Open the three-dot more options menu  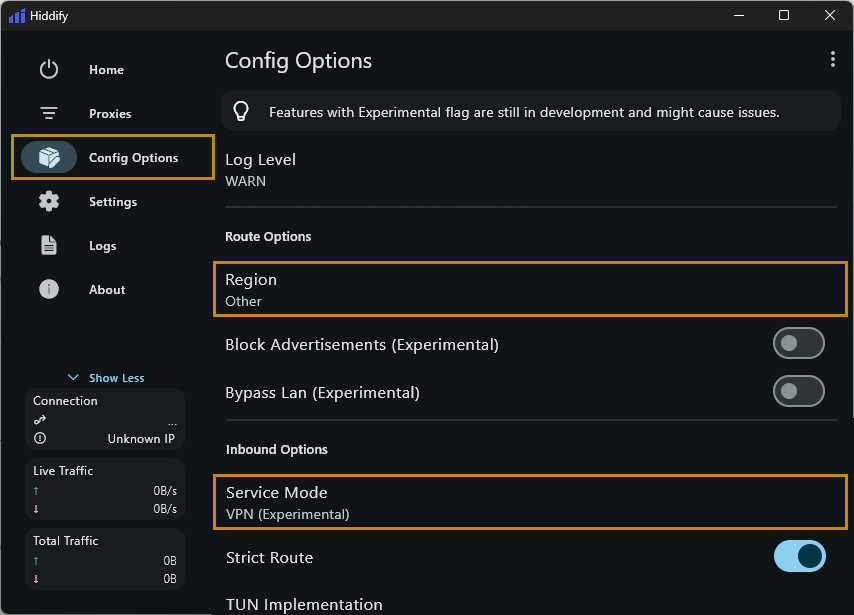click(x=832, y=60)
